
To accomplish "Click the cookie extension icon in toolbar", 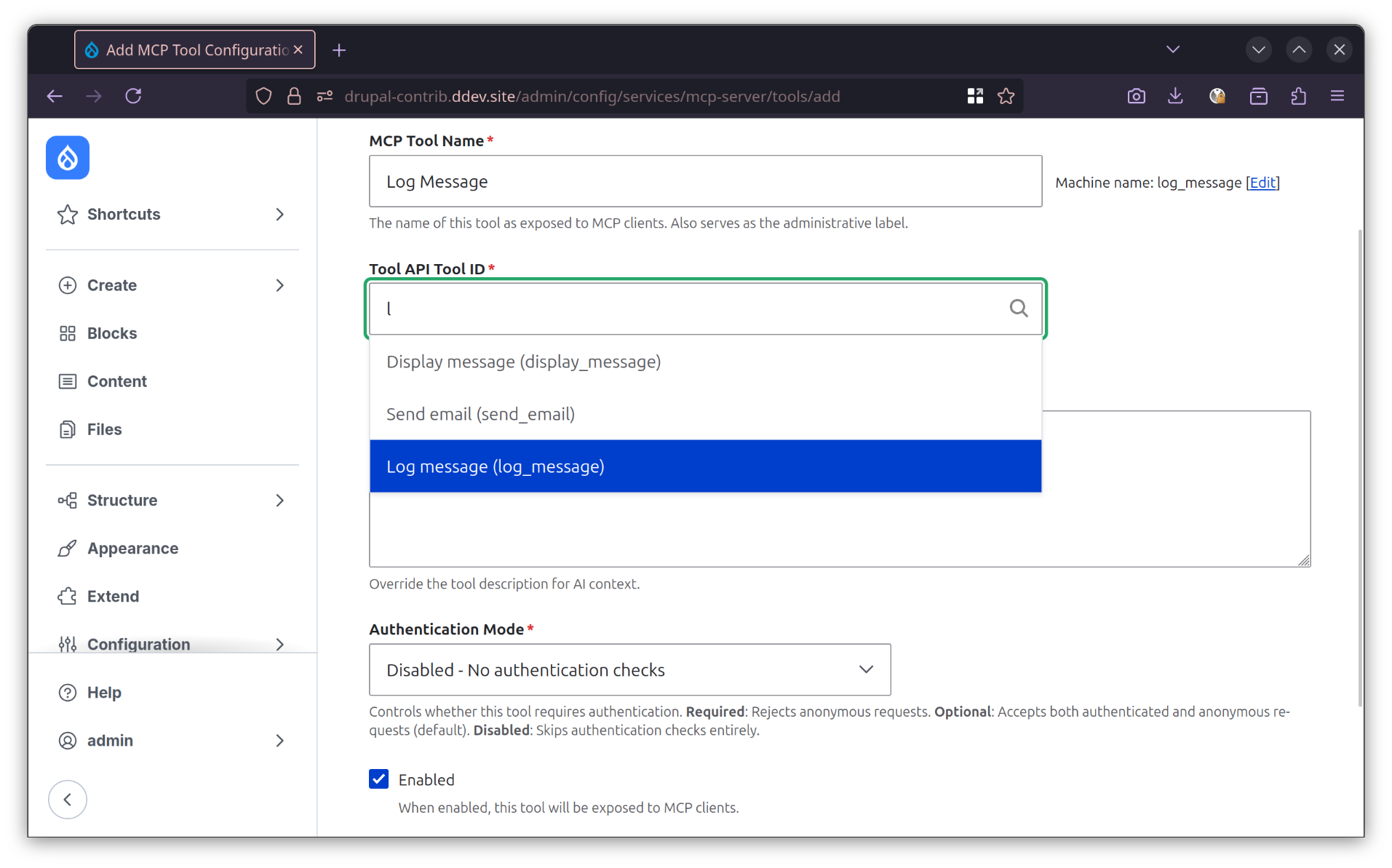I will coord(1217,96).
